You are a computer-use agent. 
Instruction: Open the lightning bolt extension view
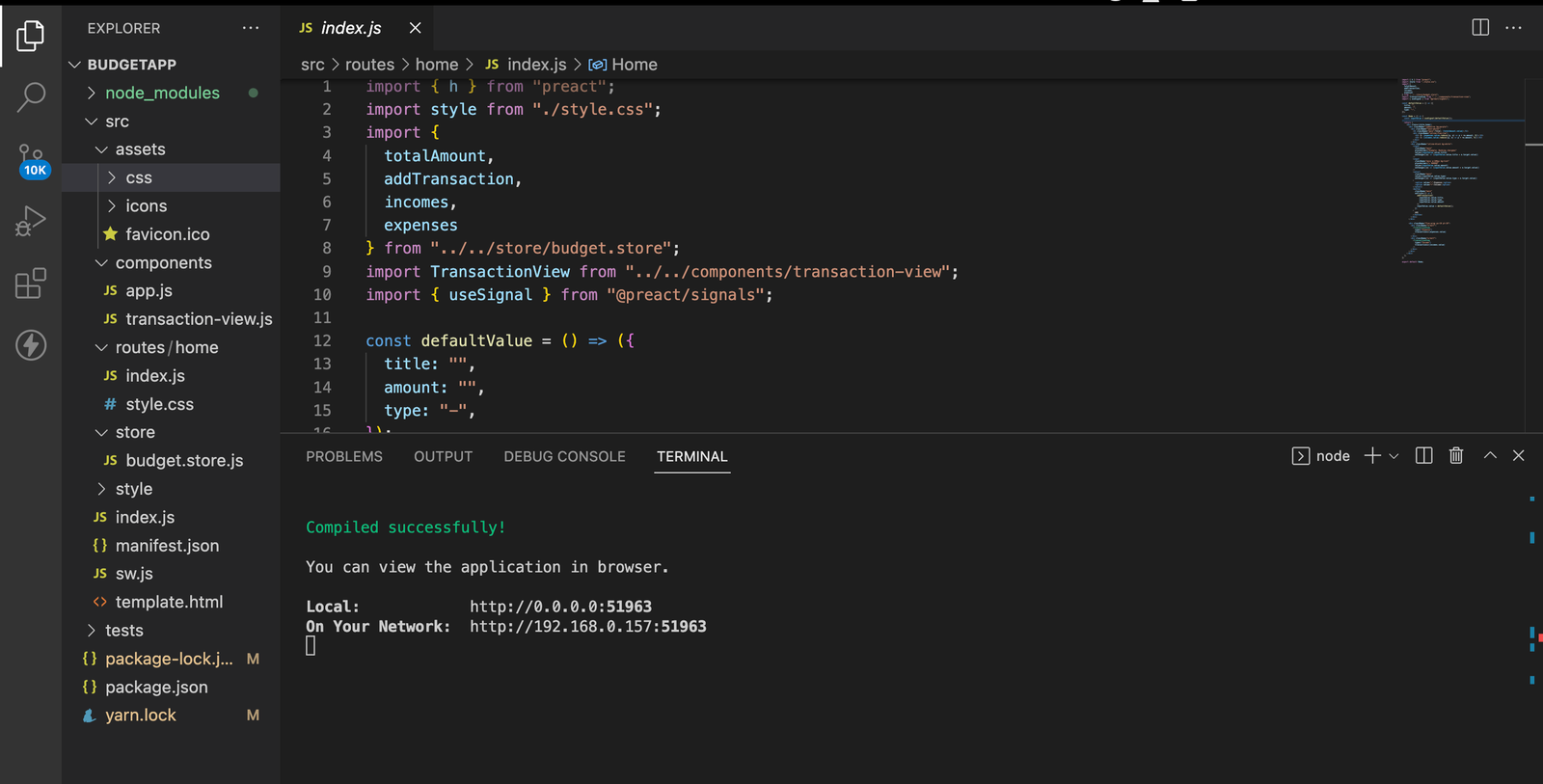(x=31, y=345)
